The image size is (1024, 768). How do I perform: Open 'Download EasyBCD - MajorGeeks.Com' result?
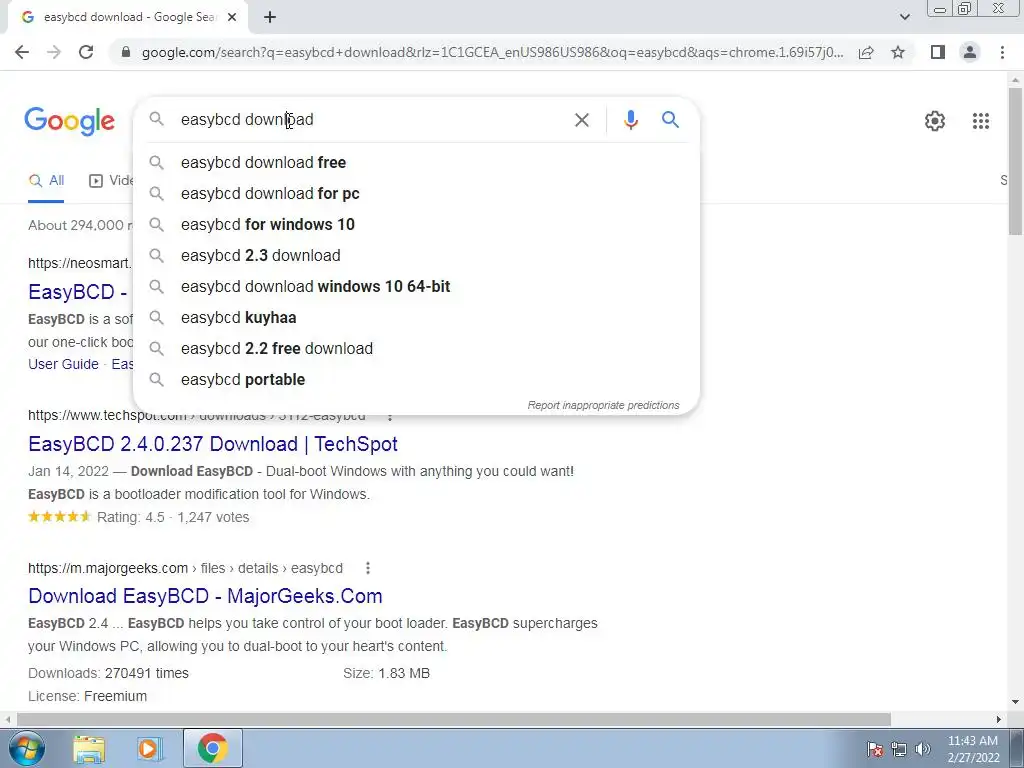coord(205,596)
